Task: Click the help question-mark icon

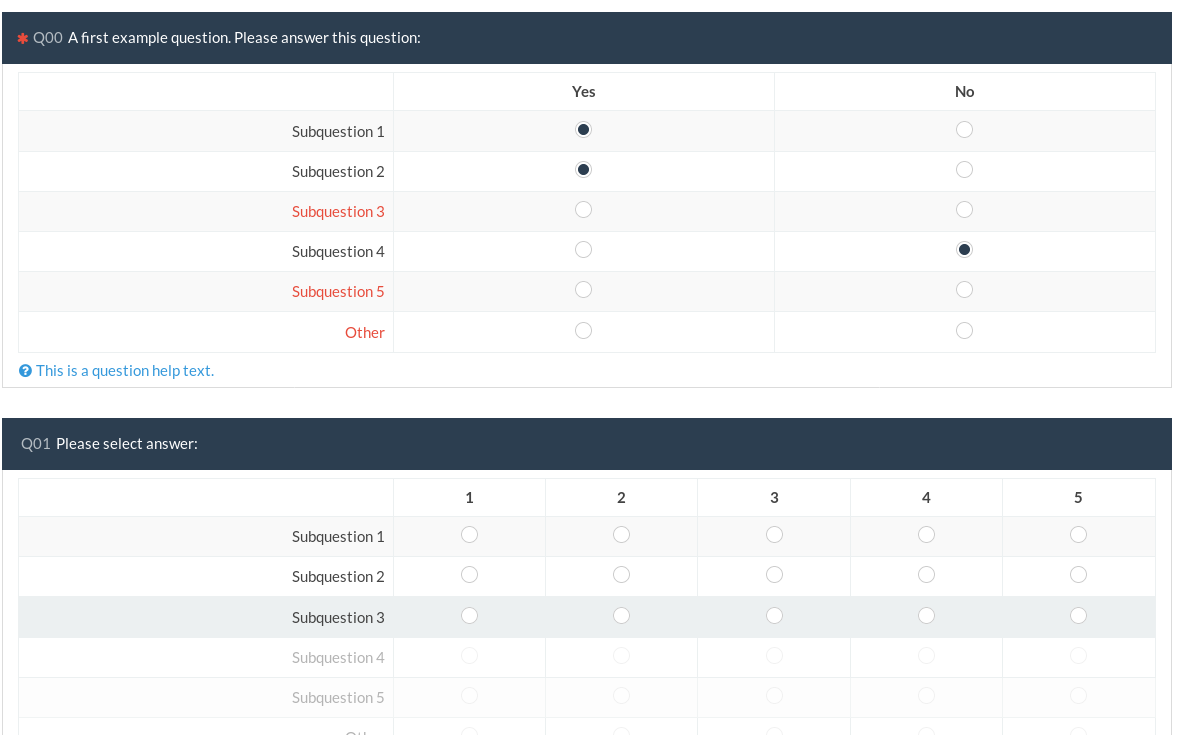Action: point(26,371)
